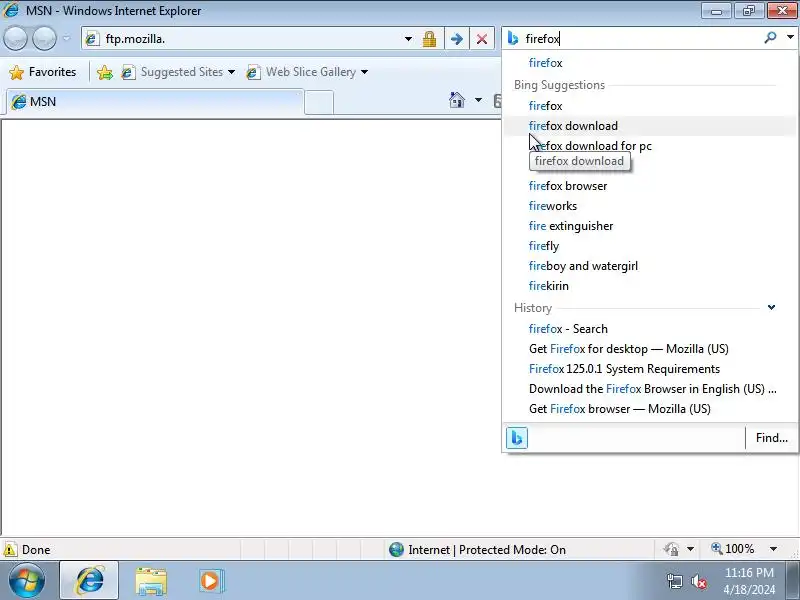Expand the address bar autocomplete dropdown
The height and width of the screenshot is (600, 800).
(408, 39)
